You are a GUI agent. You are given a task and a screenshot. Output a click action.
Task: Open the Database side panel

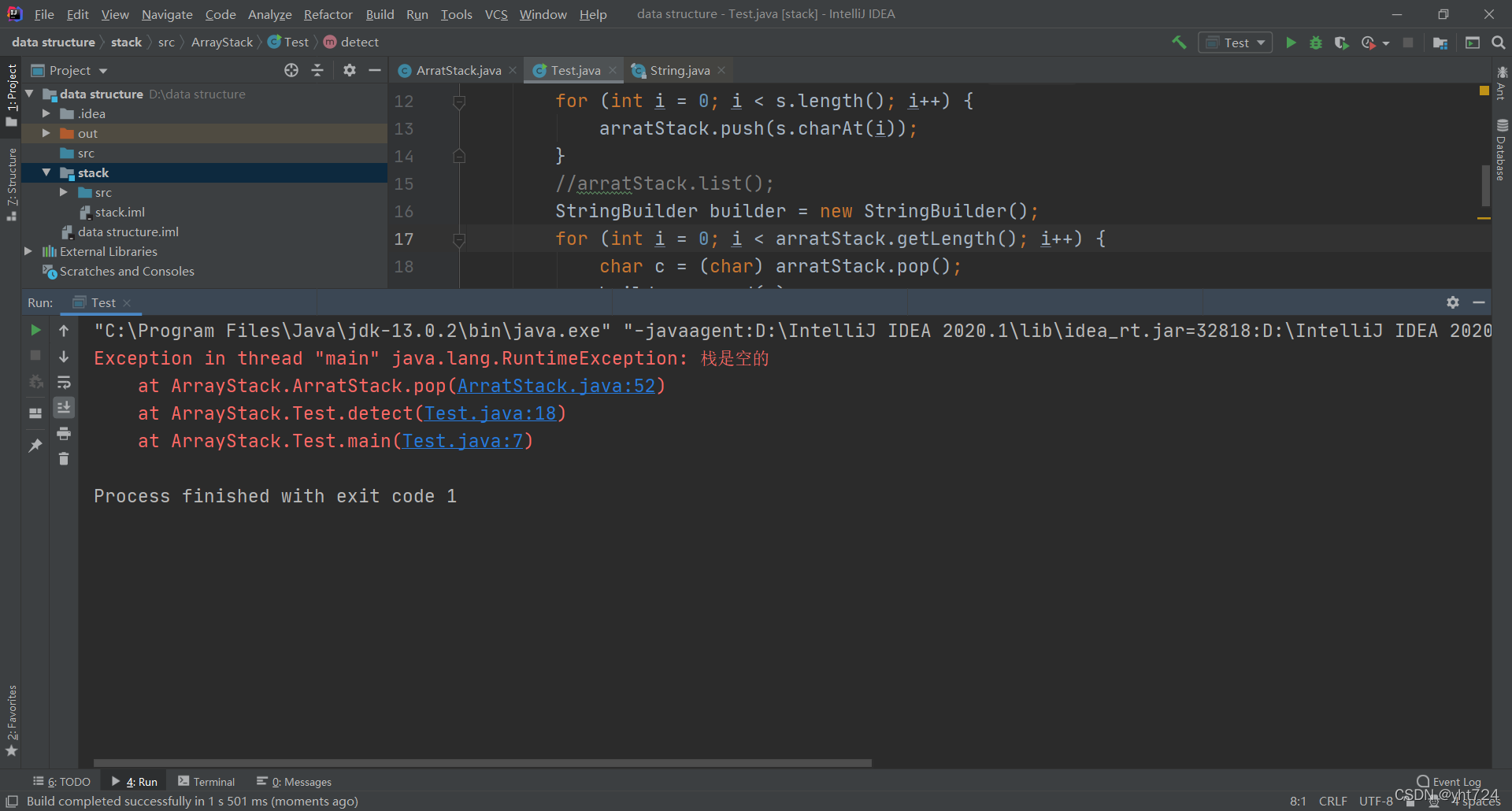[1502, 150]
